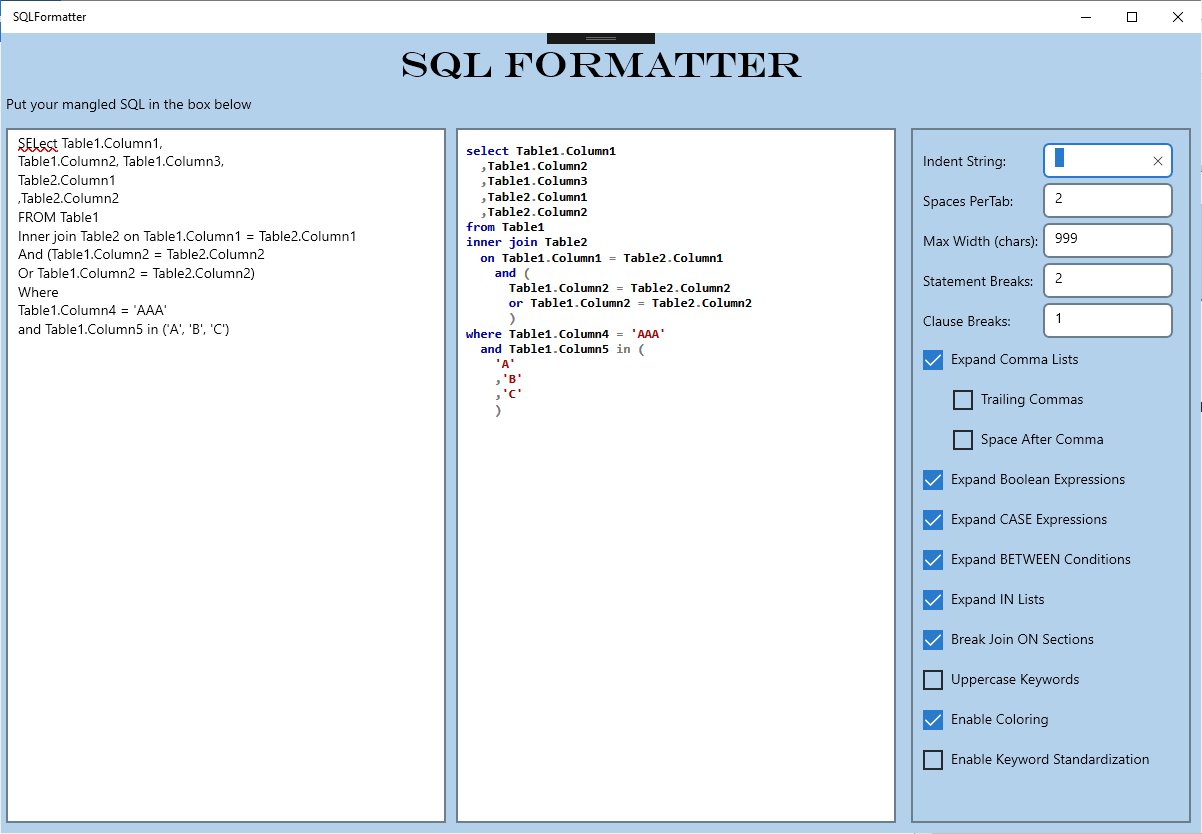Select the Statement Breaks input box
This screenshot has height=834, width=1202.
tap(1107, 281)
